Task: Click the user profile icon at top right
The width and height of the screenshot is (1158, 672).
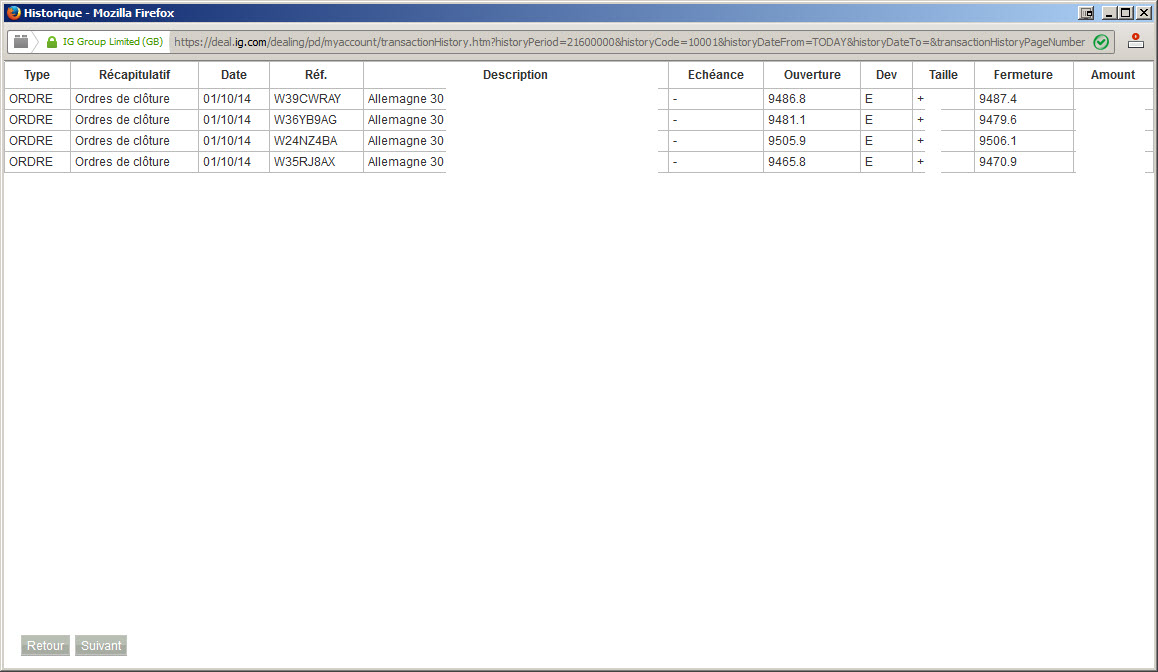Action: pyautogui.click(x=1136, y=41)
